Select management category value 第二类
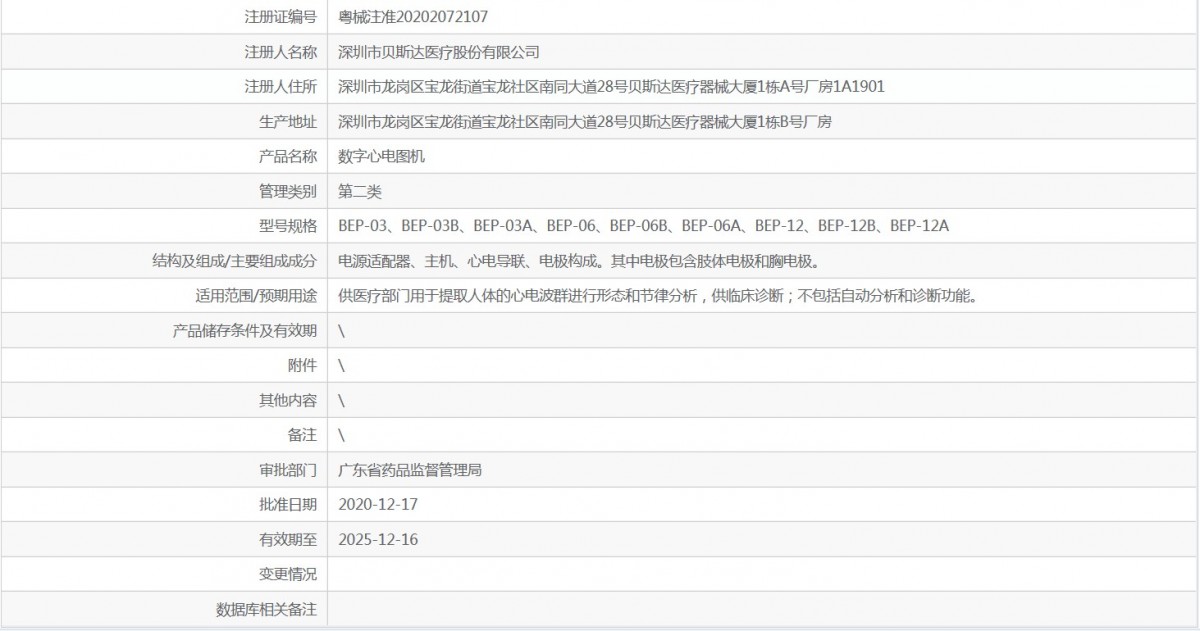Screen dimensions: 1200x631 [x=360, y=191]
